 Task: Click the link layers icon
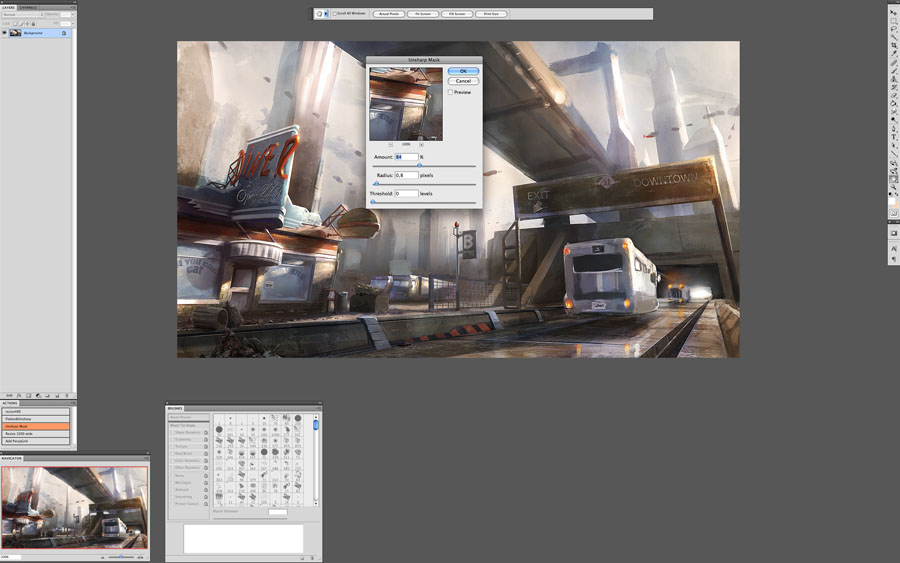point(9,395)
